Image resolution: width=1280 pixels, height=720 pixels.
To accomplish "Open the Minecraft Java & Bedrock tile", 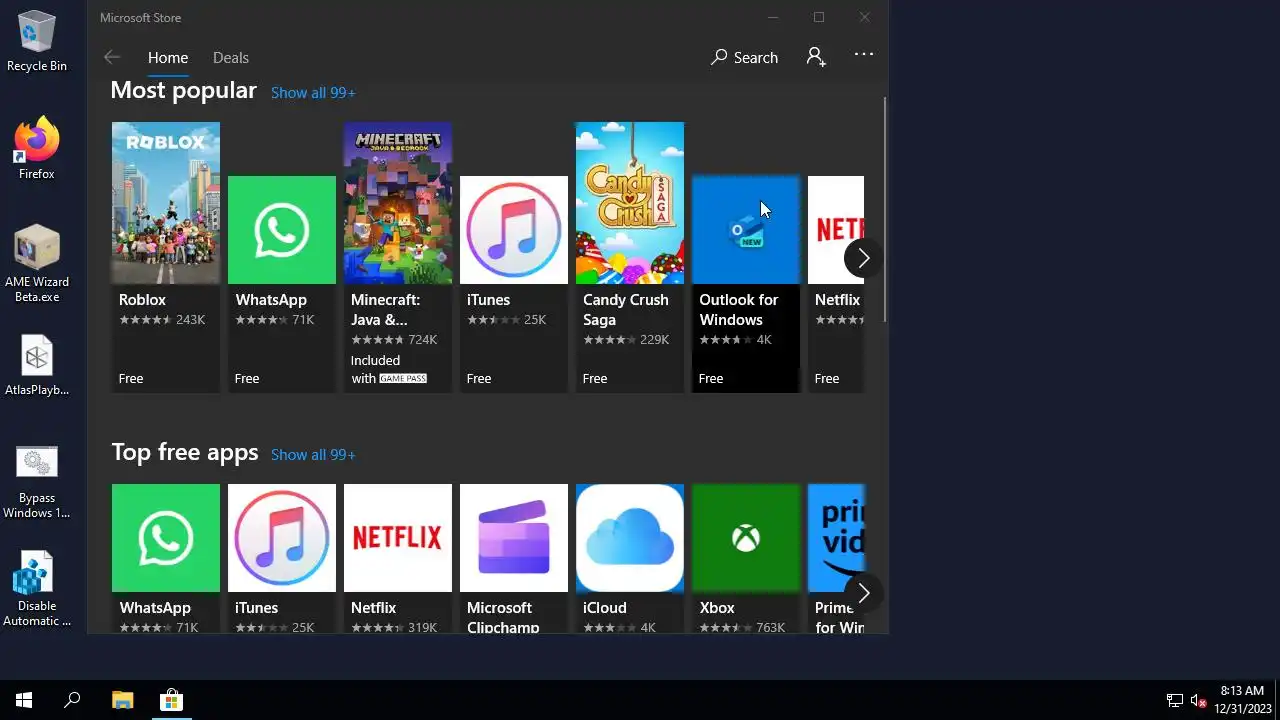I will [398, 203].
